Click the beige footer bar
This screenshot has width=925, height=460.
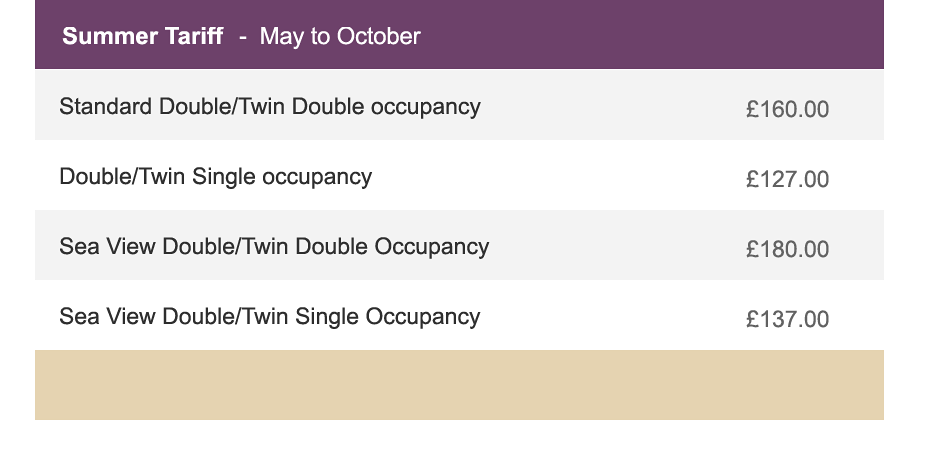[459, 385]
